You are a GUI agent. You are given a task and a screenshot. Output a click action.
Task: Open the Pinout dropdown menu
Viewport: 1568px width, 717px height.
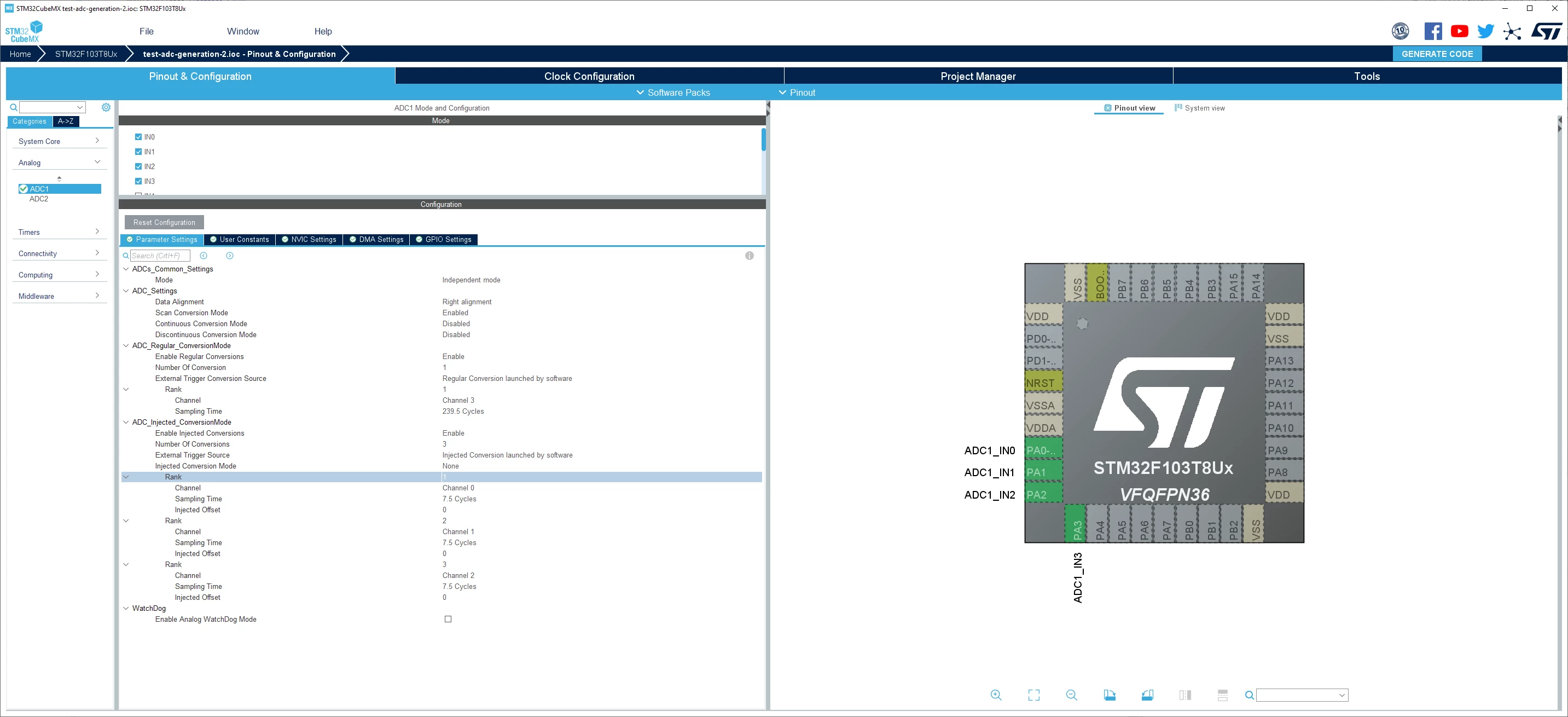pos(797,92)
